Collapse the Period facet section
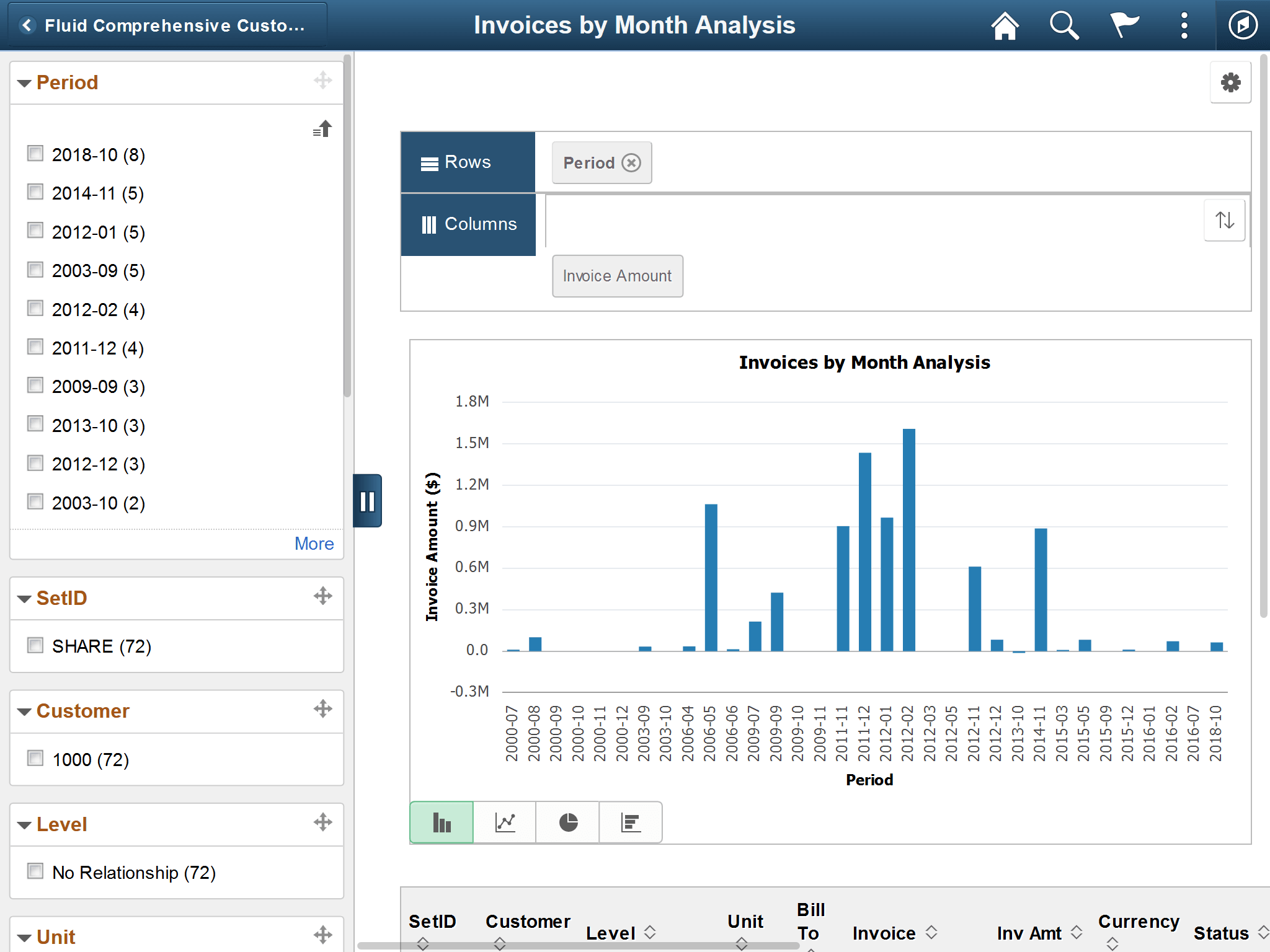Screen dimensions: 1270x952 click(x=24, y=82)
